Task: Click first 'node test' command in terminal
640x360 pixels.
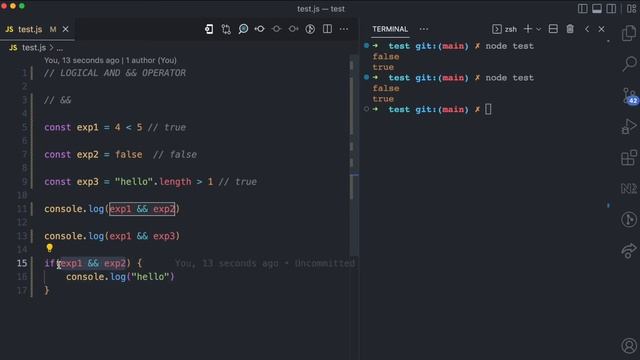Action: pos(509,46)
